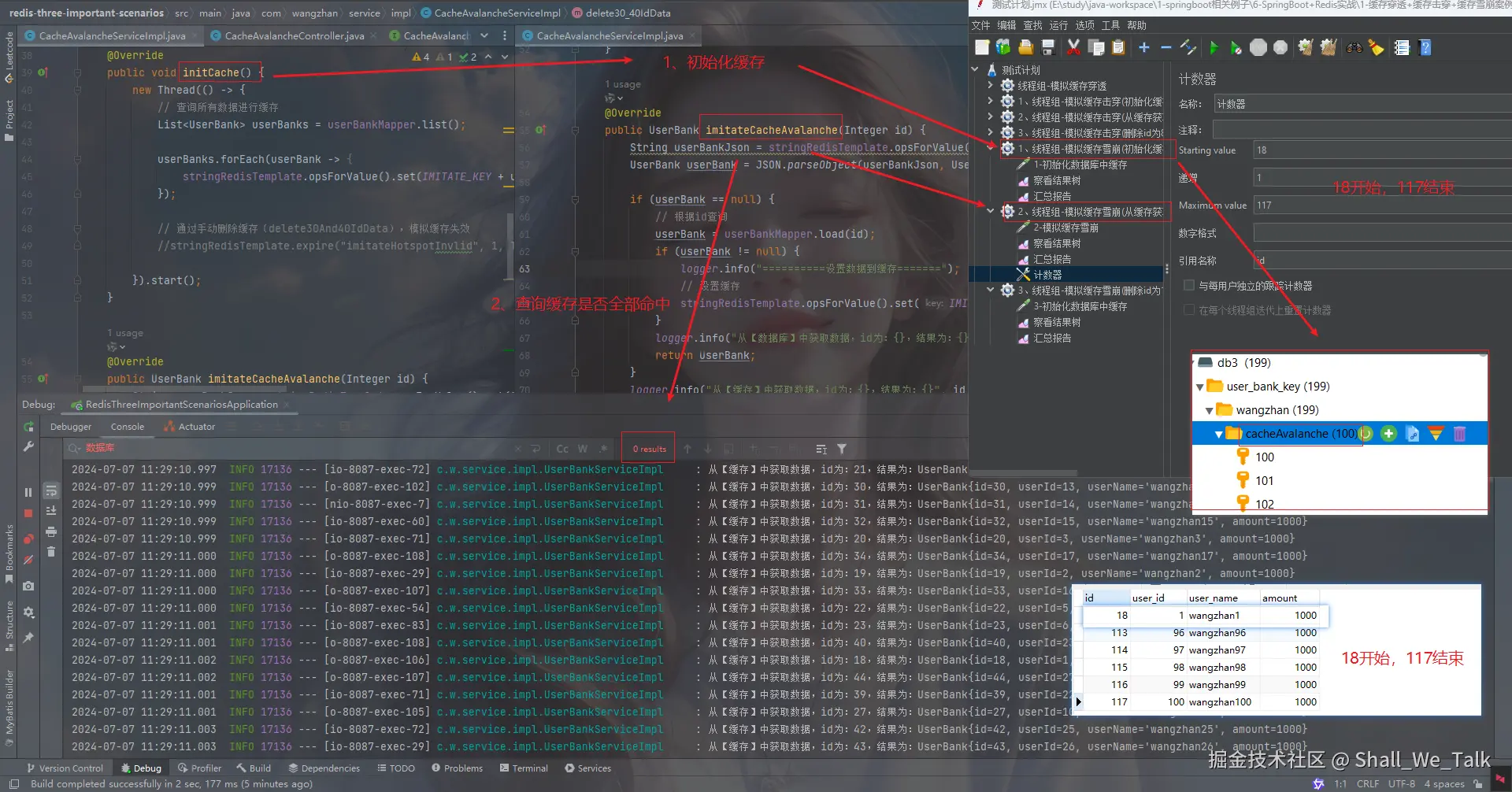Click the green Add key icon on cacheAvalanche

click(1388, 434)
